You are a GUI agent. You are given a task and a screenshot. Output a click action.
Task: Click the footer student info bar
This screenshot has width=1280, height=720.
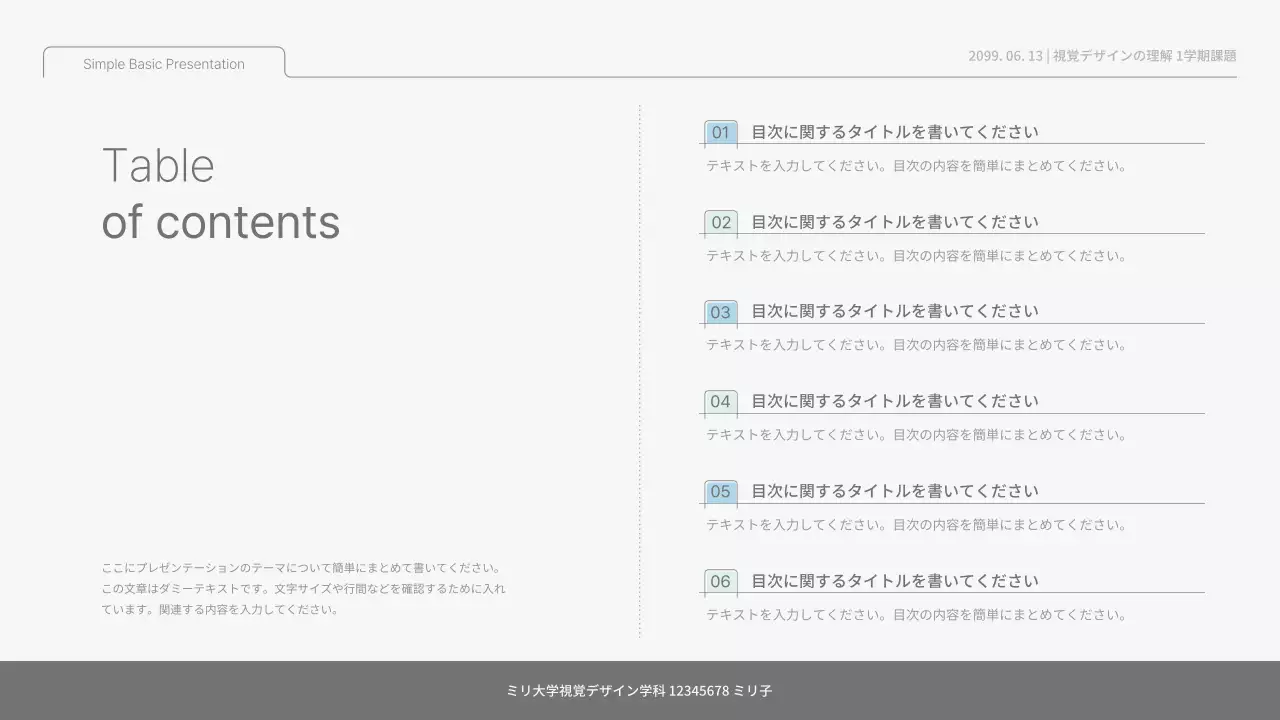tap(640, 689)
